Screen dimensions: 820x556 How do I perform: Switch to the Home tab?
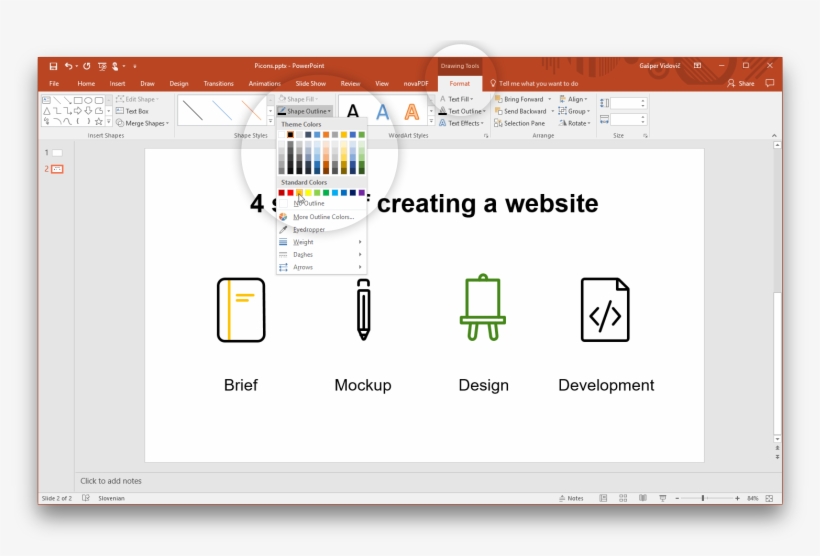tap(86, 83)
